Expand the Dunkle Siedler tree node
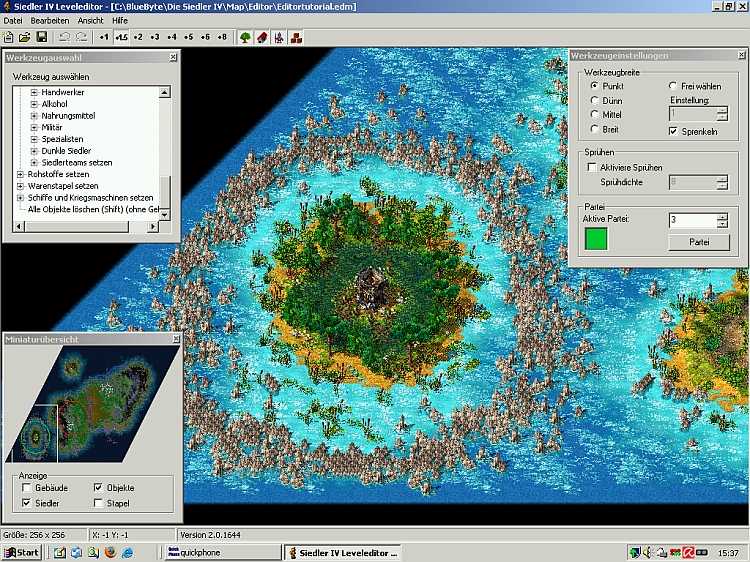Viewport: 750px width, 562px height. (34, 151)
